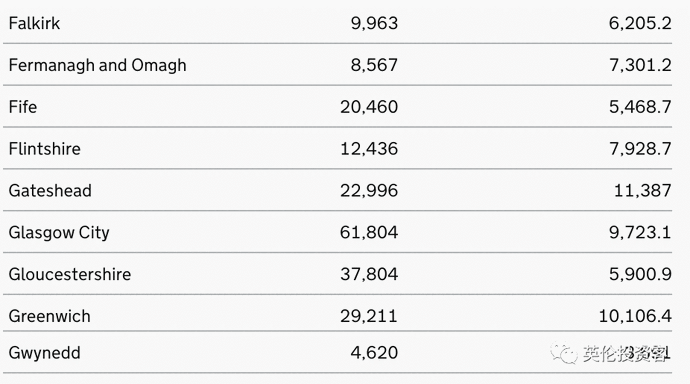Click the Glasgow City area name
690x384 pixels.
tap(59, 233)
